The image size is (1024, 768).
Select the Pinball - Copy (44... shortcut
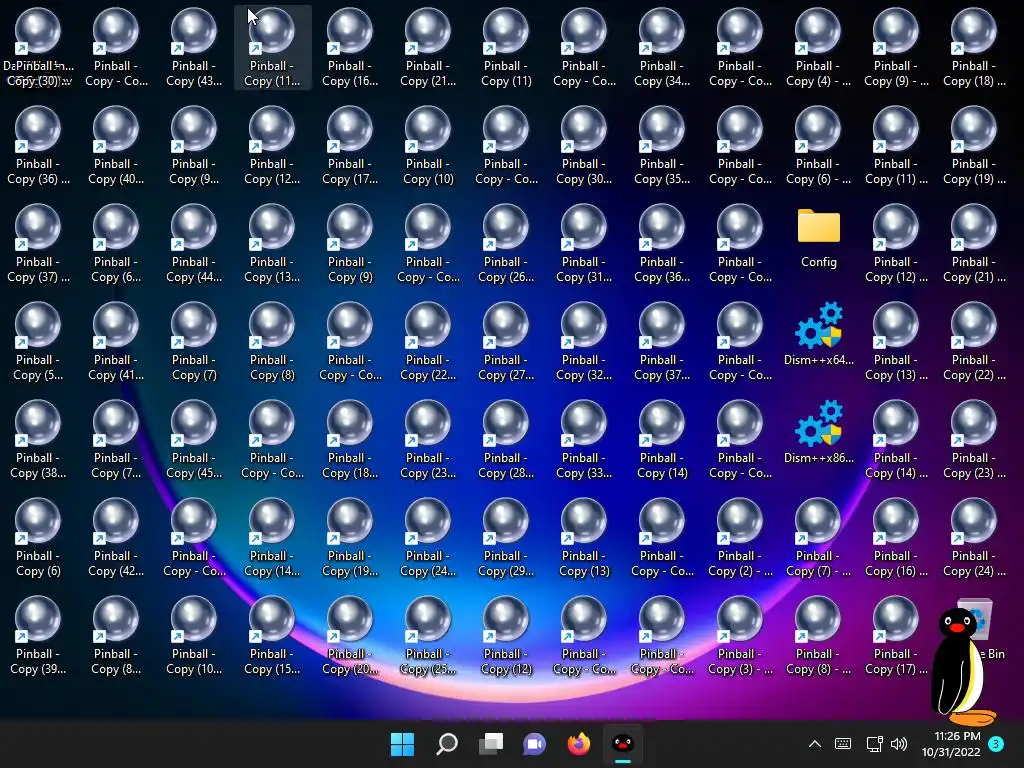193,245
